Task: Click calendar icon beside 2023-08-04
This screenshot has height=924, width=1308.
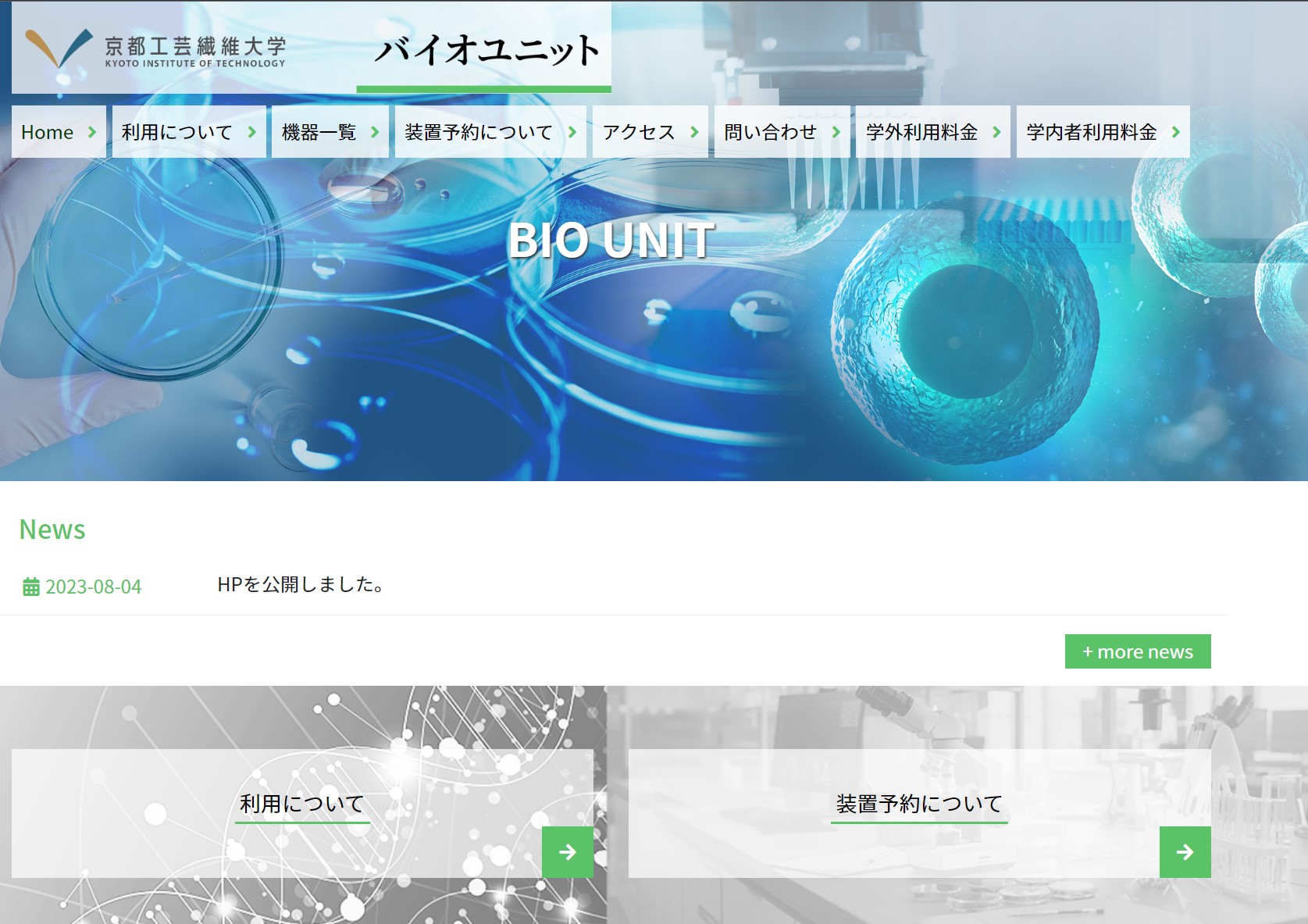Action: pyautogui.click(x=31, y=587)
